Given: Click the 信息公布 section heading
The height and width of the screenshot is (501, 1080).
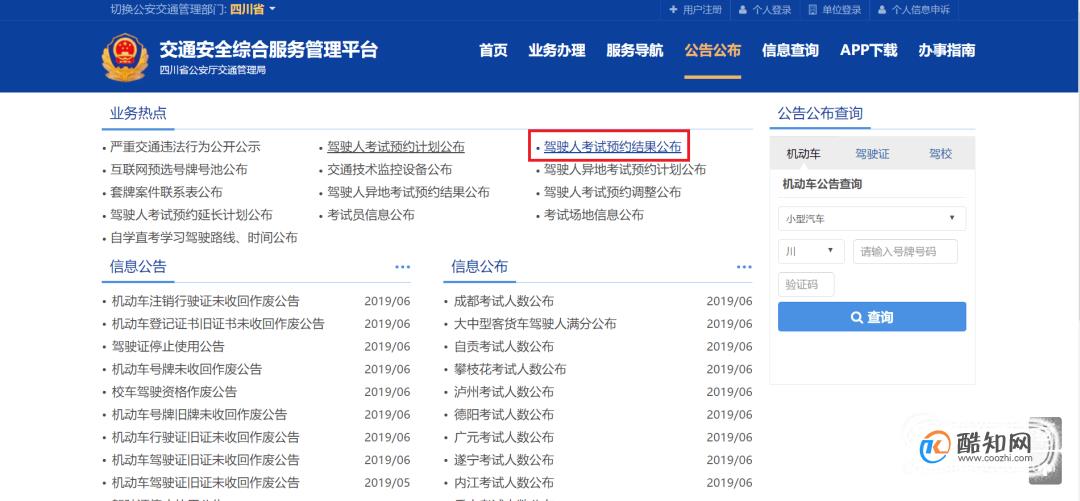Looking at the screenshot, I should tap(479, 267).
